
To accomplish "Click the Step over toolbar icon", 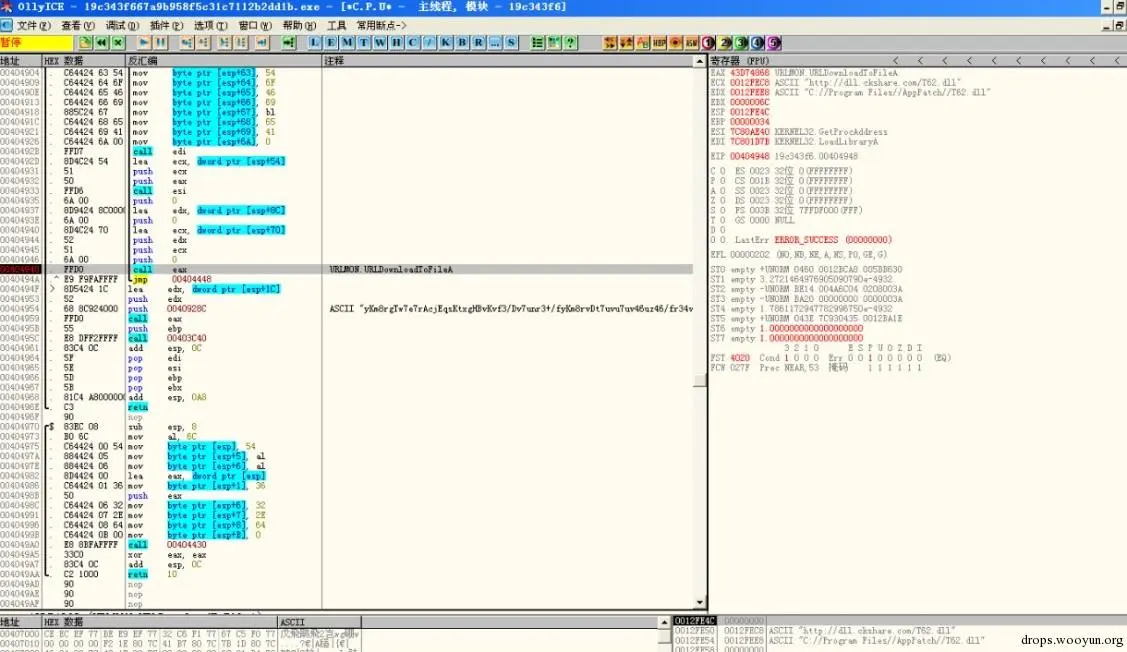I will (203, 42).
